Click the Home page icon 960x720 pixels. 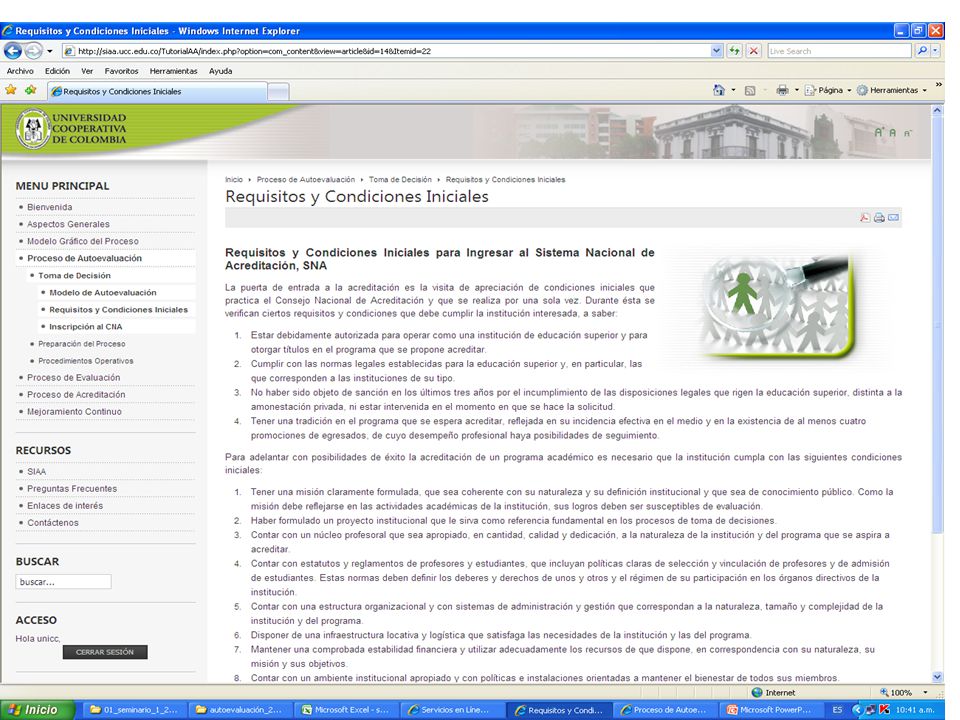point(719,90)
